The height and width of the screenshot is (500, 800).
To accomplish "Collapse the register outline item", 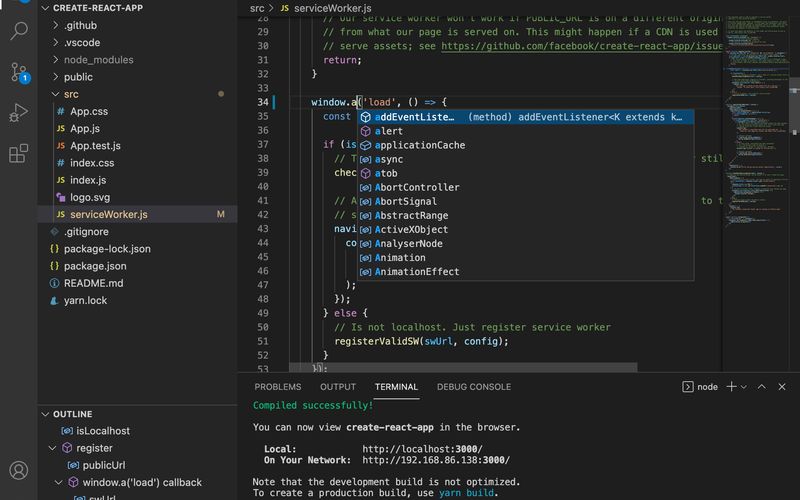I will [53, 448].
